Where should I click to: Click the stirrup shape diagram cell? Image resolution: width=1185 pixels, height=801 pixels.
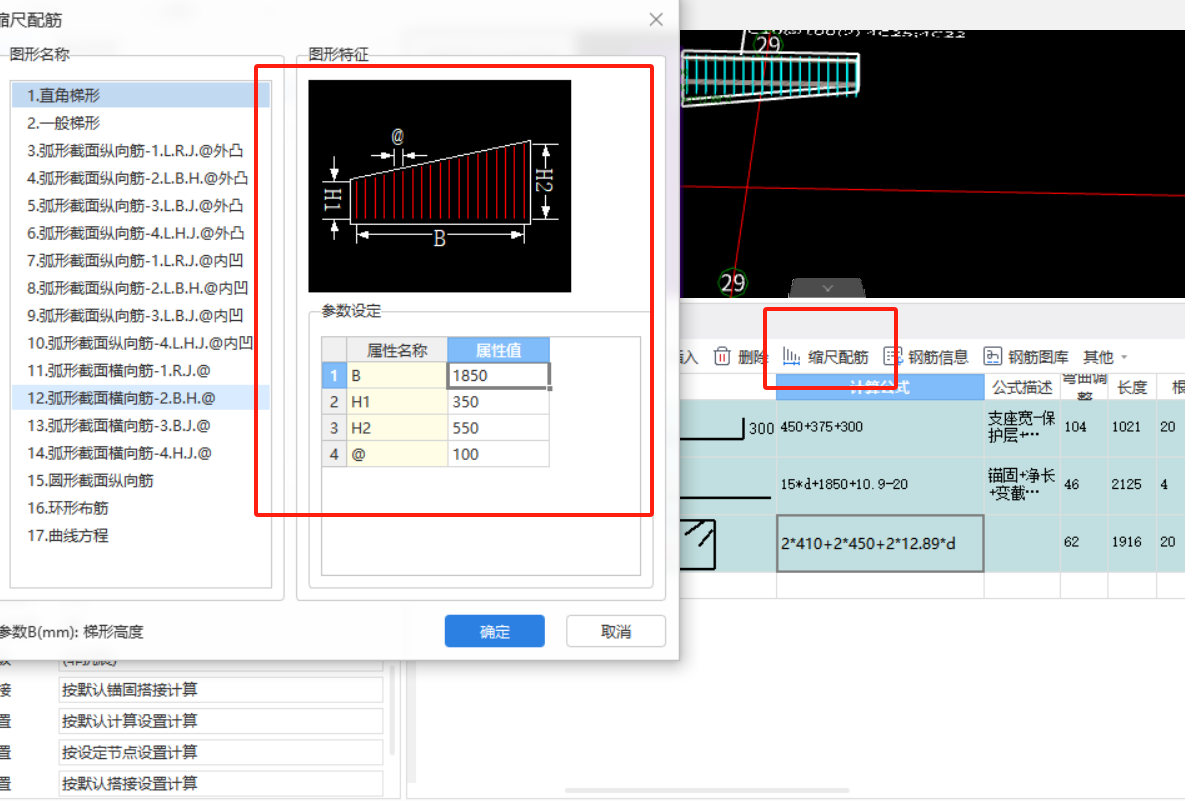[727, 543]
